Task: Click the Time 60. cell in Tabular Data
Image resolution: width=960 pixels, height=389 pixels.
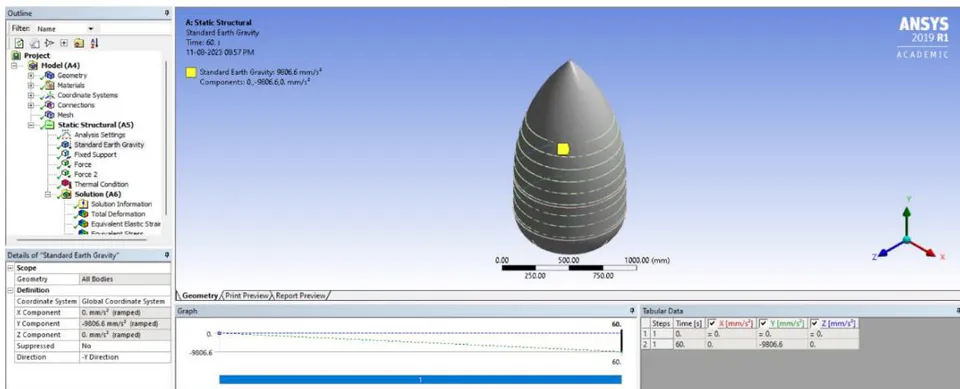Action: (x=688, y=345)
